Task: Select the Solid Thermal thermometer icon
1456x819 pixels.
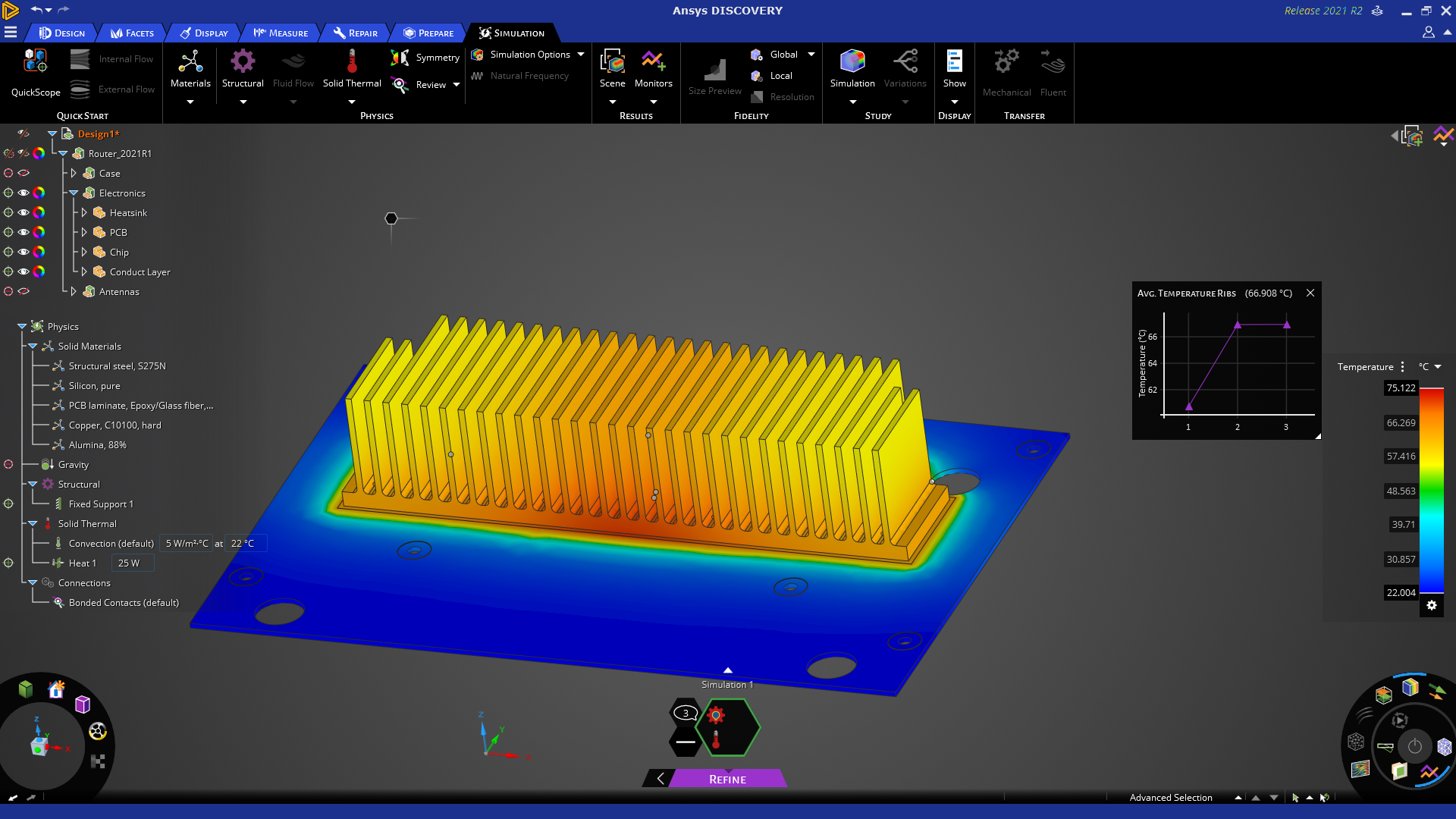Action: [x=352, y=61]
